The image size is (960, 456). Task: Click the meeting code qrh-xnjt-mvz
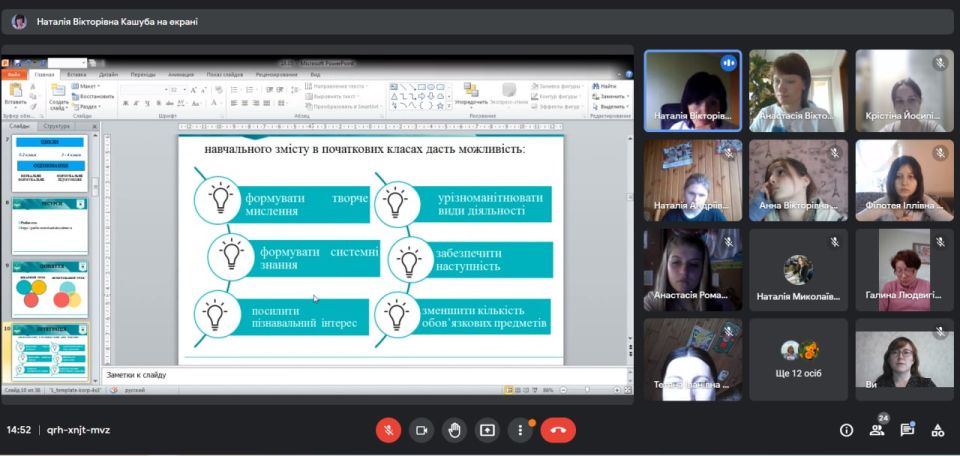[x=78, y=430]
